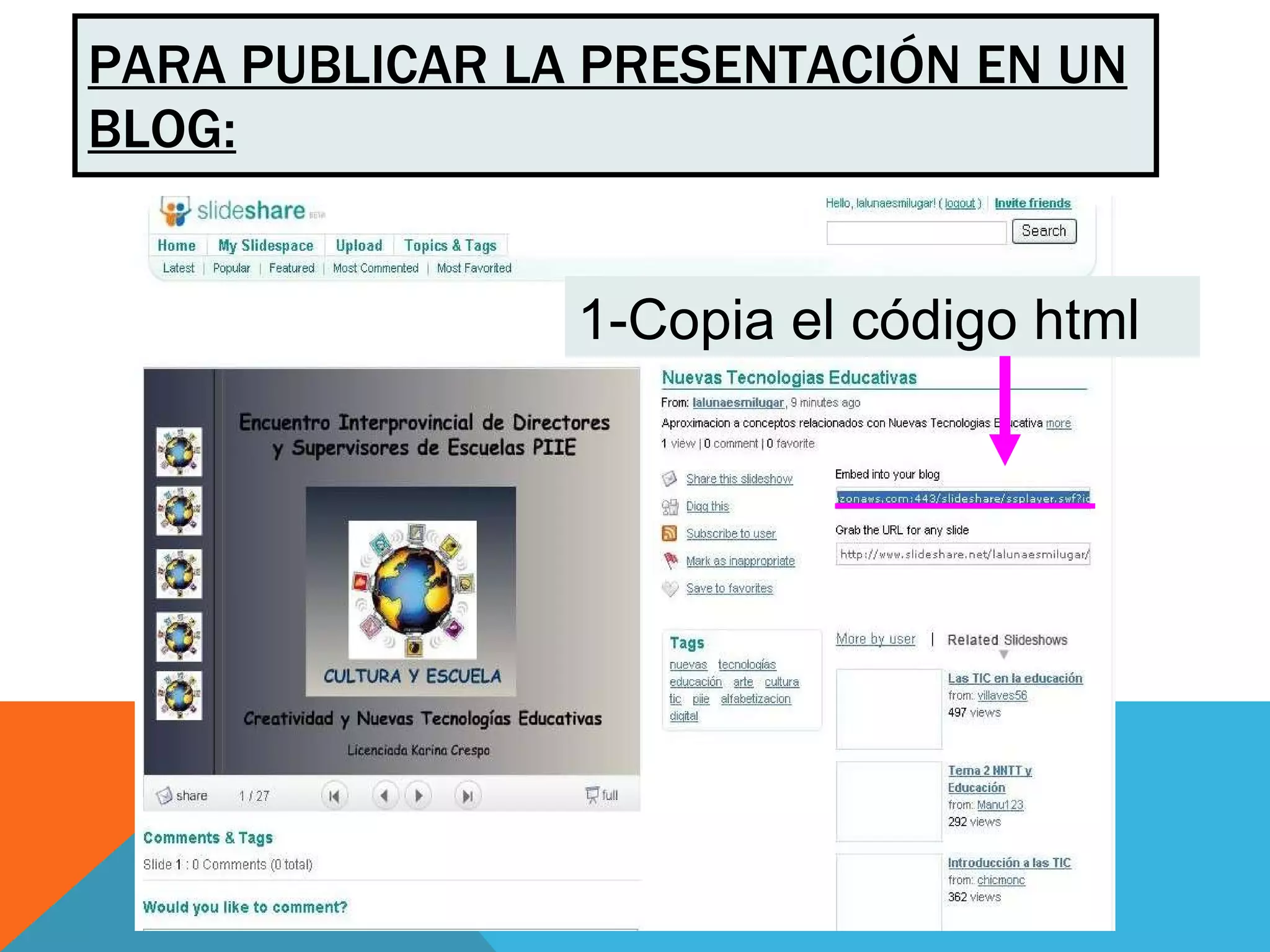Switch to the More by user tab
The image size is (1270, 952).
click(x=876, y=639)
